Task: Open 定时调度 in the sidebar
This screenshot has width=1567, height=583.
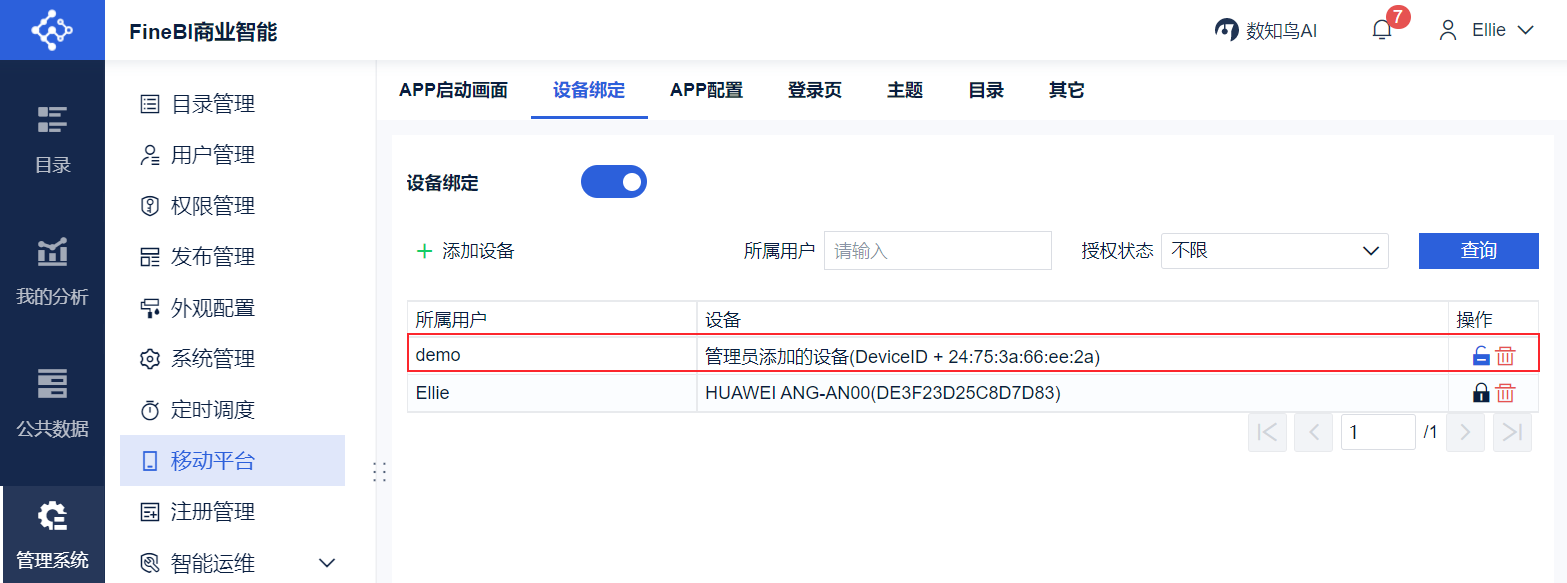Action: coord(232,410)
